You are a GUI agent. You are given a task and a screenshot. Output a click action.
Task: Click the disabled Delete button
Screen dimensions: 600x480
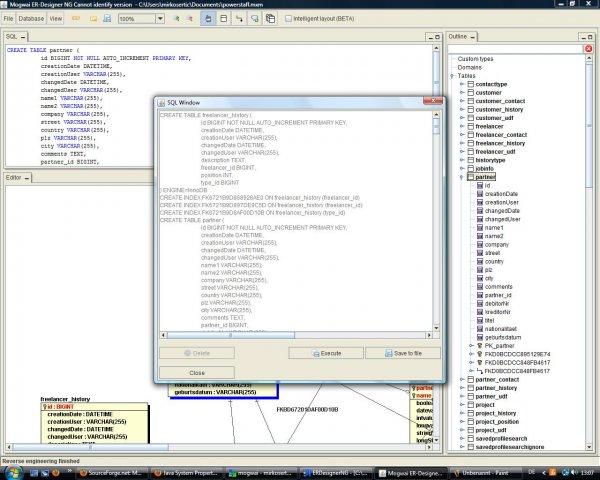pos(197,353)
